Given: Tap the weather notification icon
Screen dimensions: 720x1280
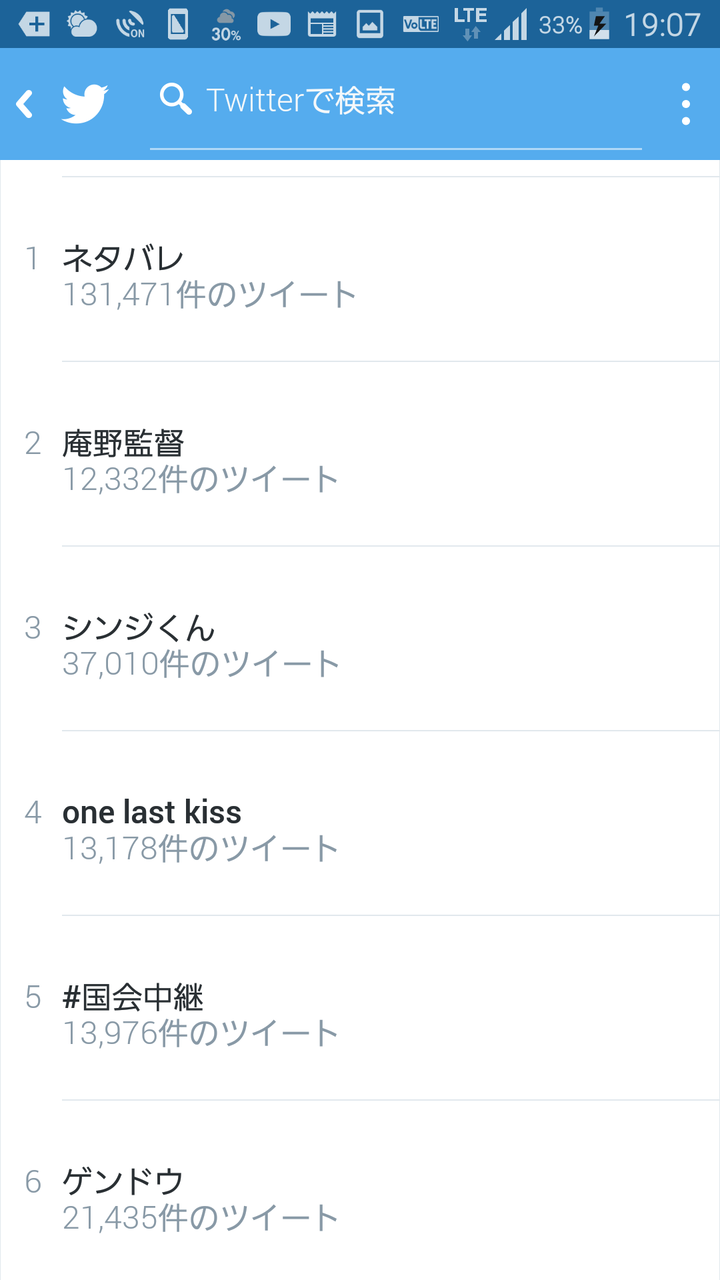Looking at the screenshot, I should tap(82, 24).
